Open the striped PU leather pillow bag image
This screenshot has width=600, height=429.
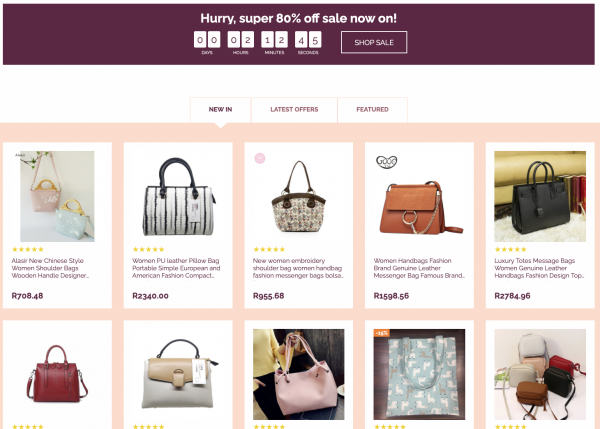pyautogui.click(x=178, y=196)
